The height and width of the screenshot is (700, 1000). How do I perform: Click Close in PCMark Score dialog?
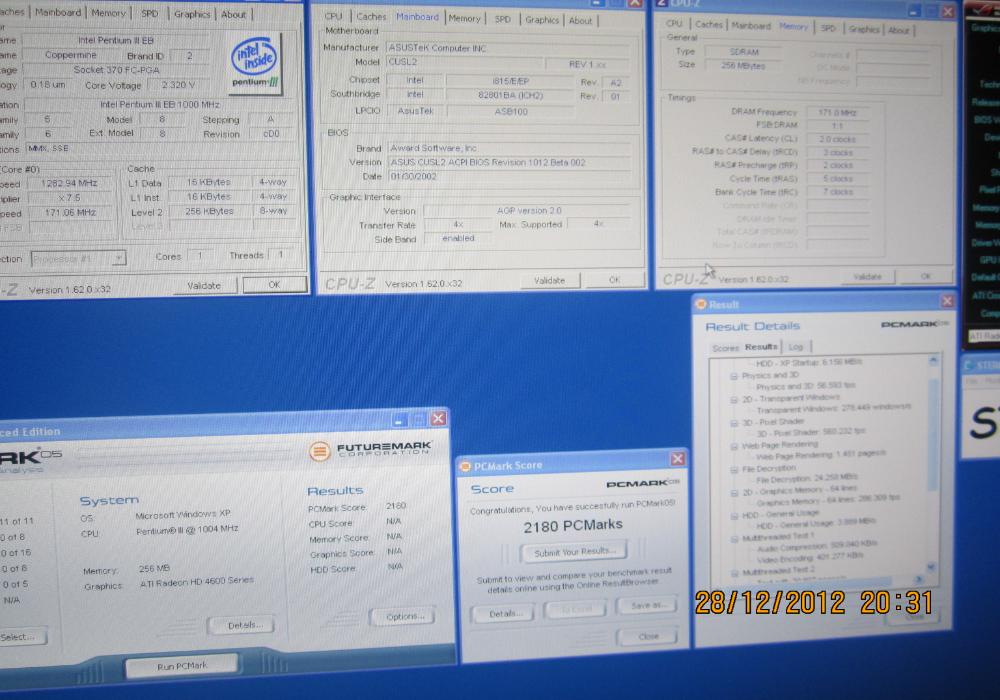point(648,636)
